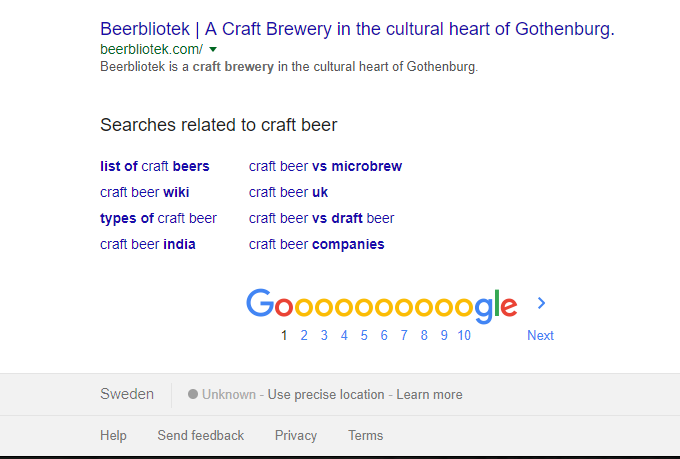
Task: Click the Next page text link
Action: pos(540,335)
